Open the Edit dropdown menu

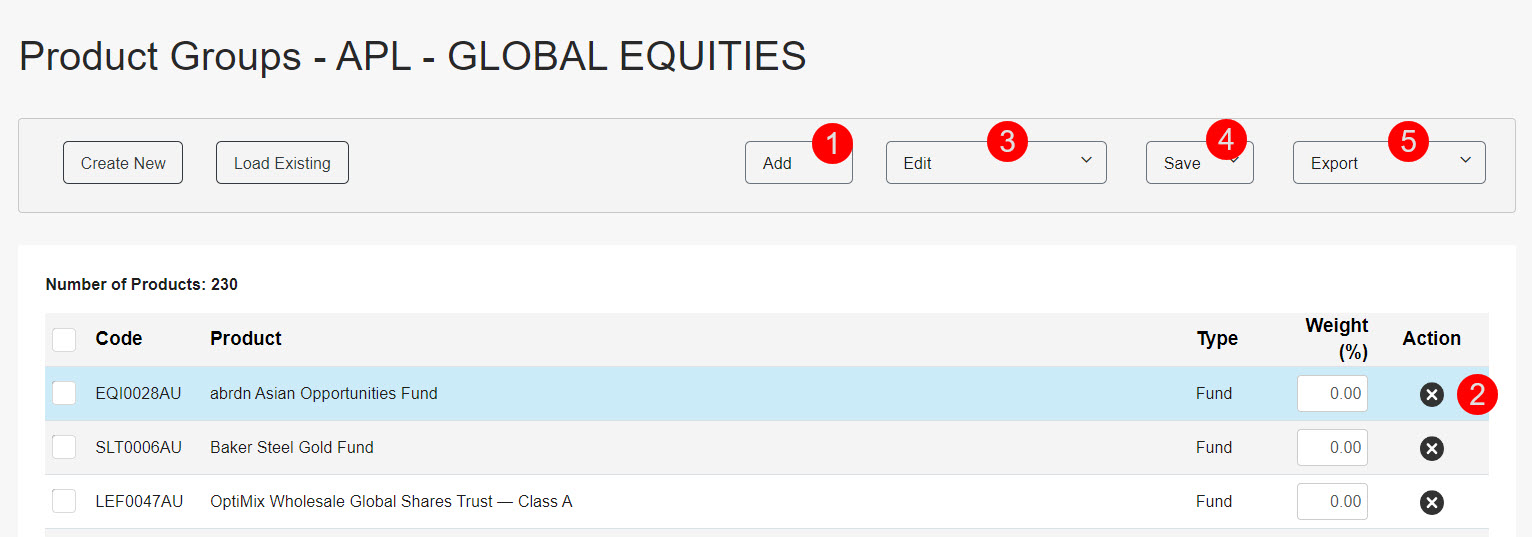(x=995, y=163)
